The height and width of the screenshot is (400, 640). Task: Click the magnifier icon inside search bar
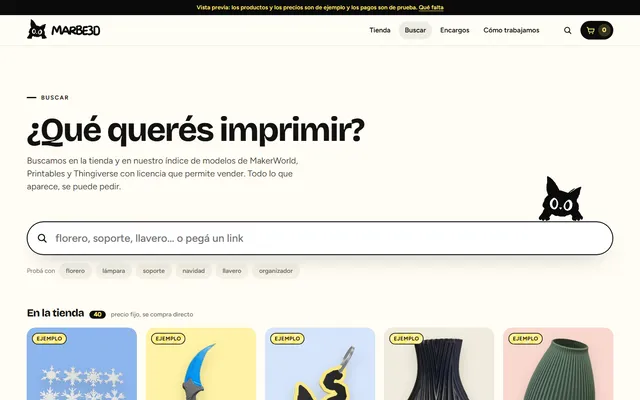click(x=42, y=238)
